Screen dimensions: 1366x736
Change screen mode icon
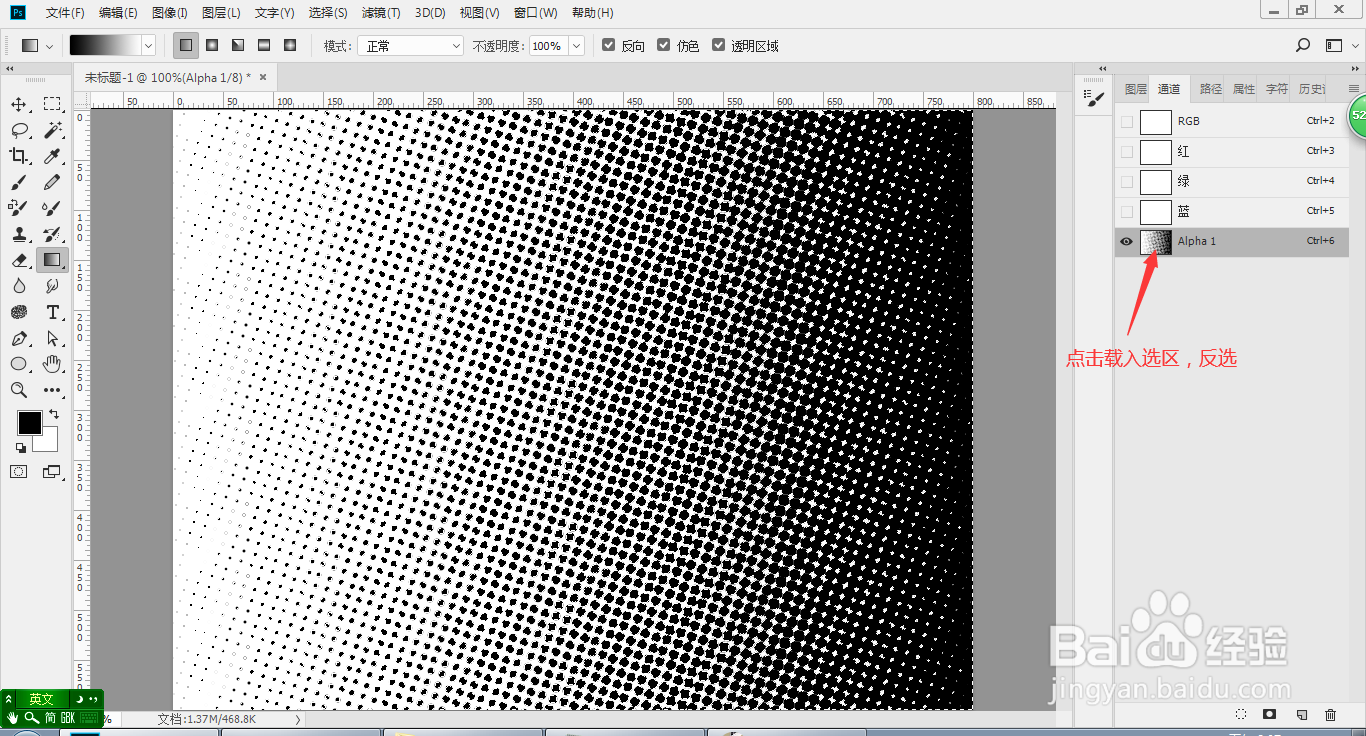[x=51, y=471]
